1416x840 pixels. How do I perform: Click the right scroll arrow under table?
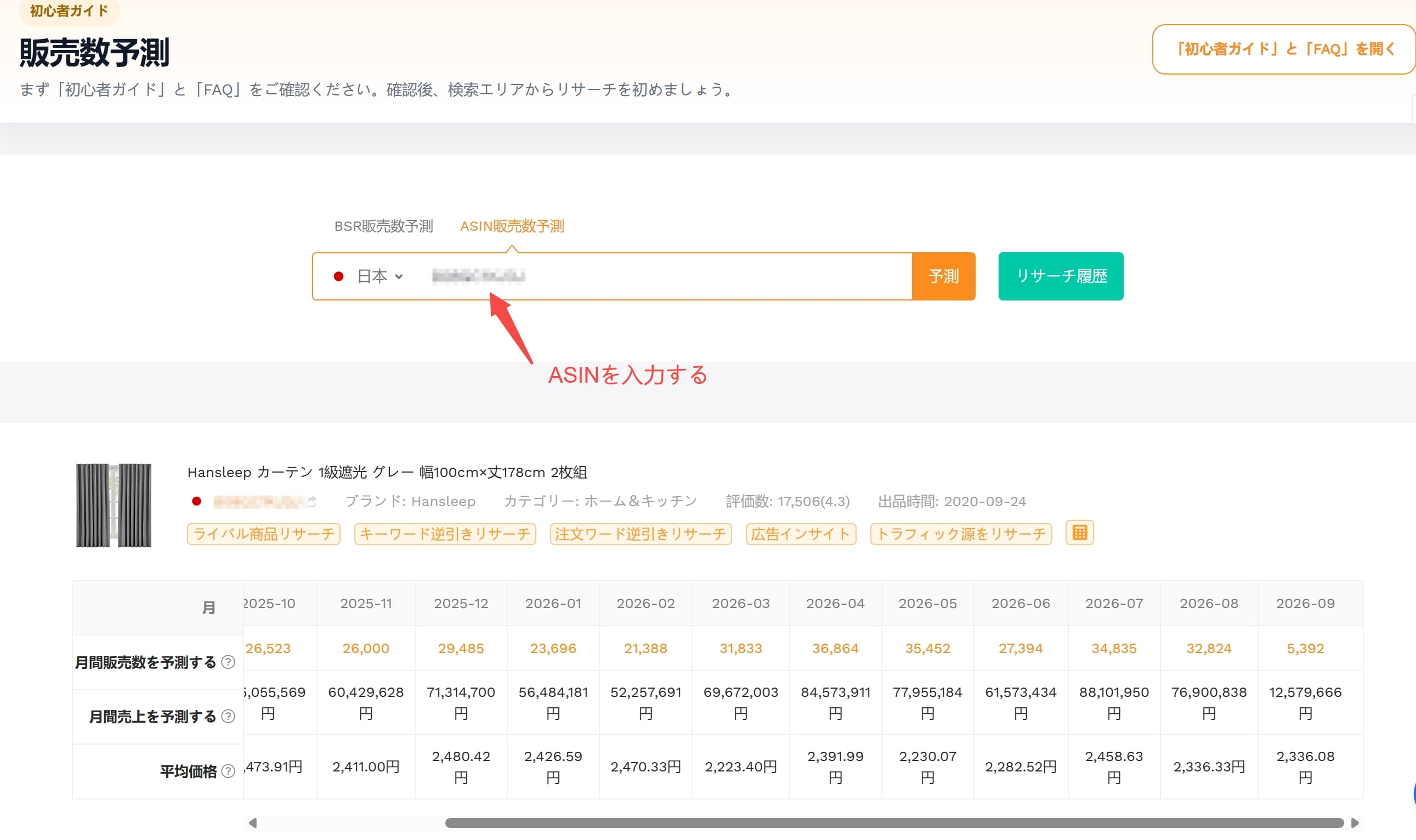[x=1354, y=822]
